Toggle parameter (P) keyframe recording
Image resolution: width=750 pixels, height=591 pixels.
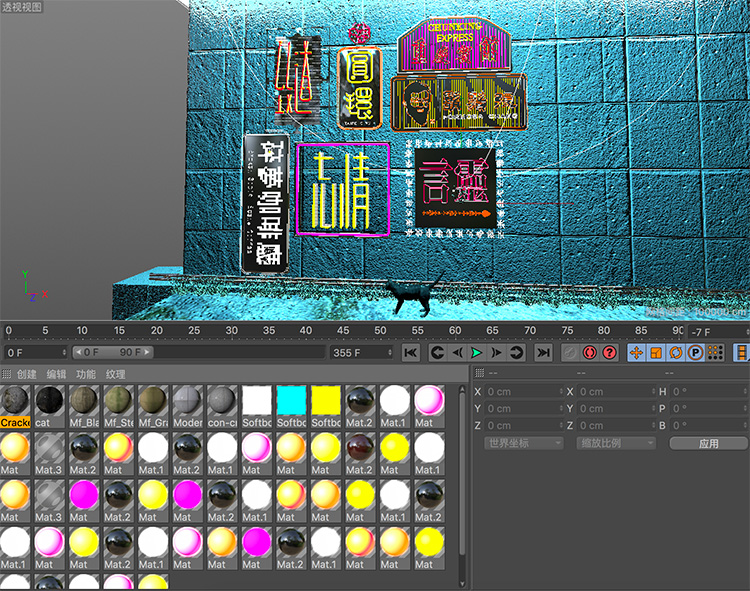[695, 353]
